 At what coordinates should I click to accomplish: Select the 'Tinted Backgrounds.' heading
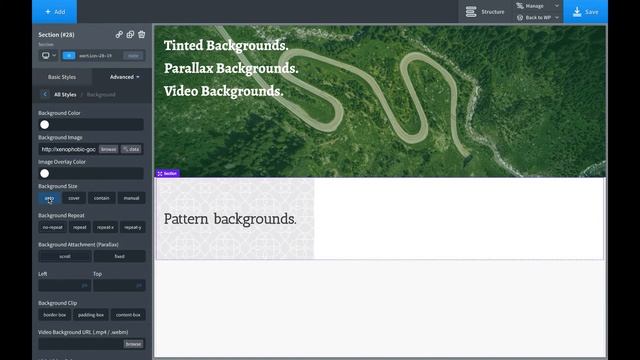(x=226, y=45)
